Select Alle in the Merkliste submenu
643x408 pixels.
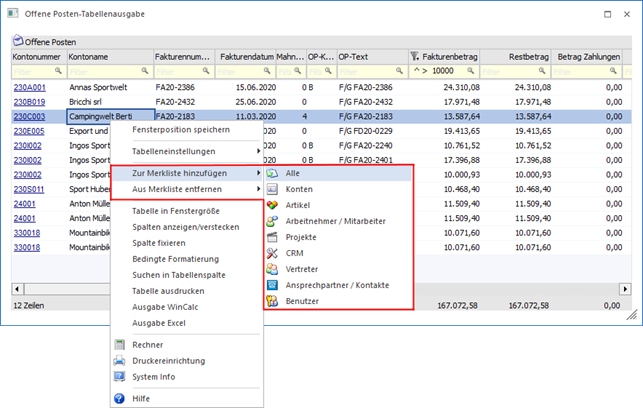(292, 173)
